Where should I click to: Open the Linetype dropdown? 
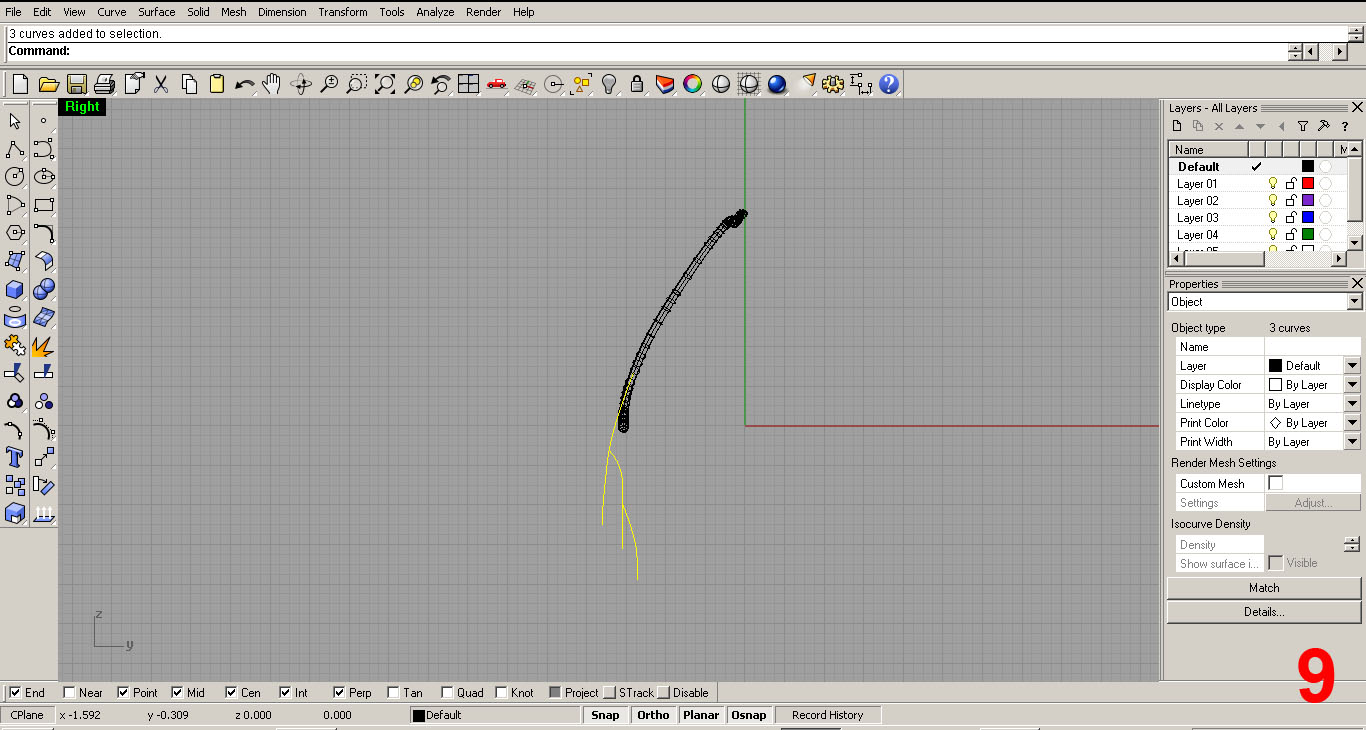click(1352, 404)
